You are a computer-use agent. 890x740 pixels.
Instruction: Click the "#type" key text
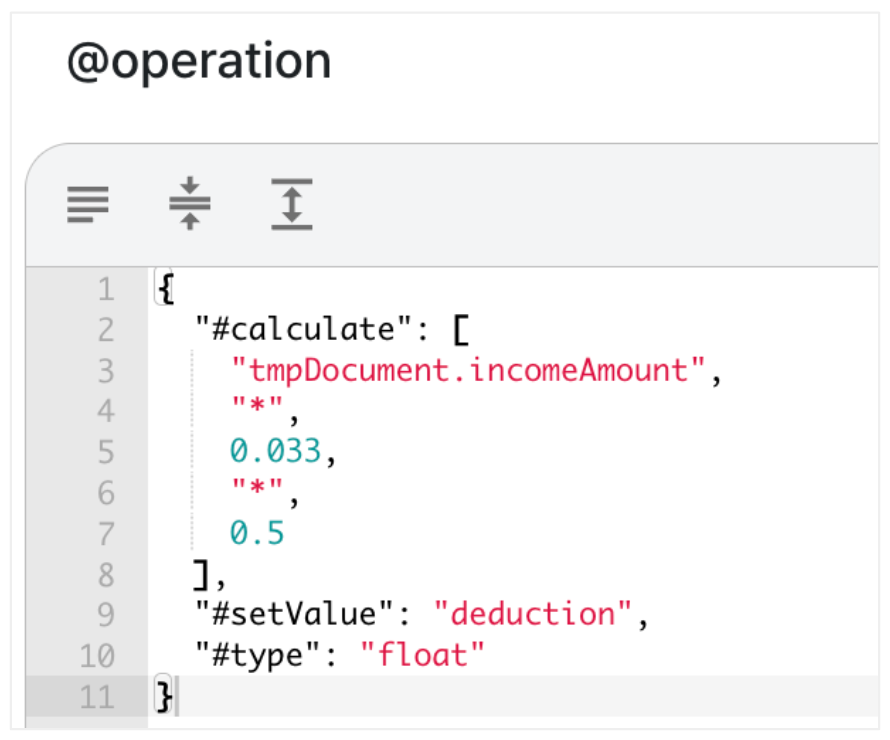tap(257, 655)
